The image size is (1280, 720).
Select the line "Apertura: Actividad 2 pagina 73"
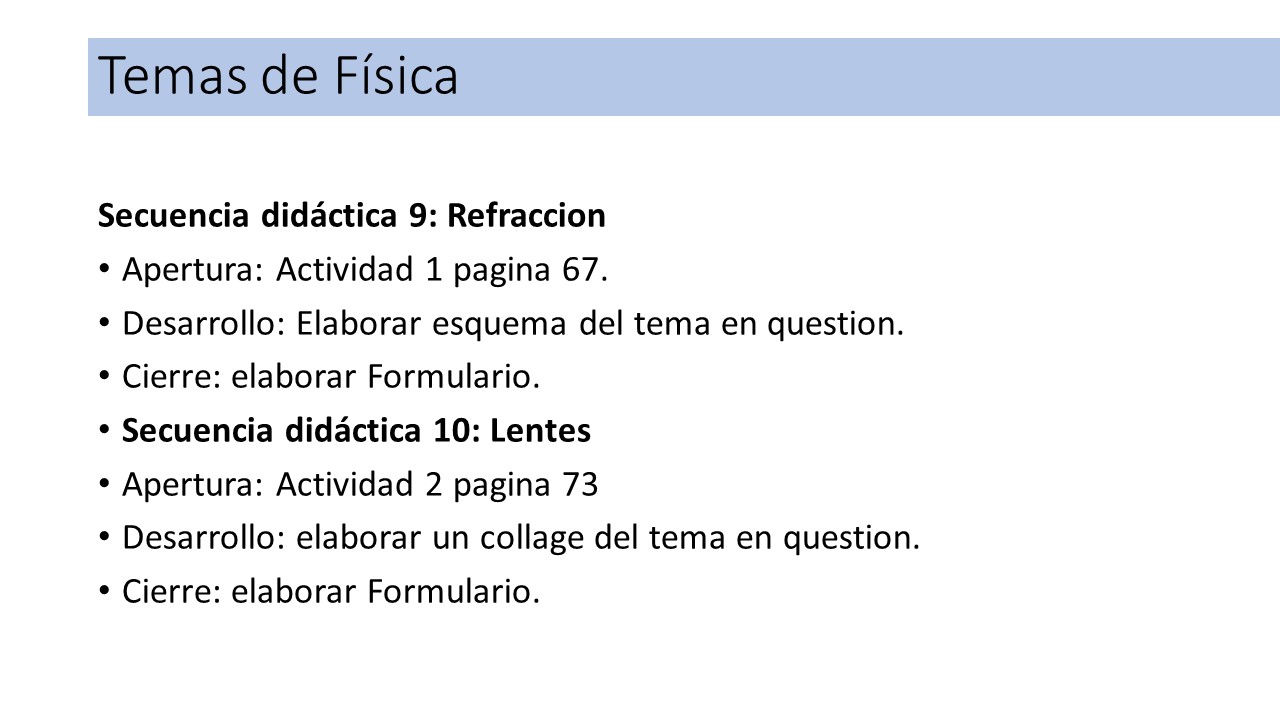(360, 485)
